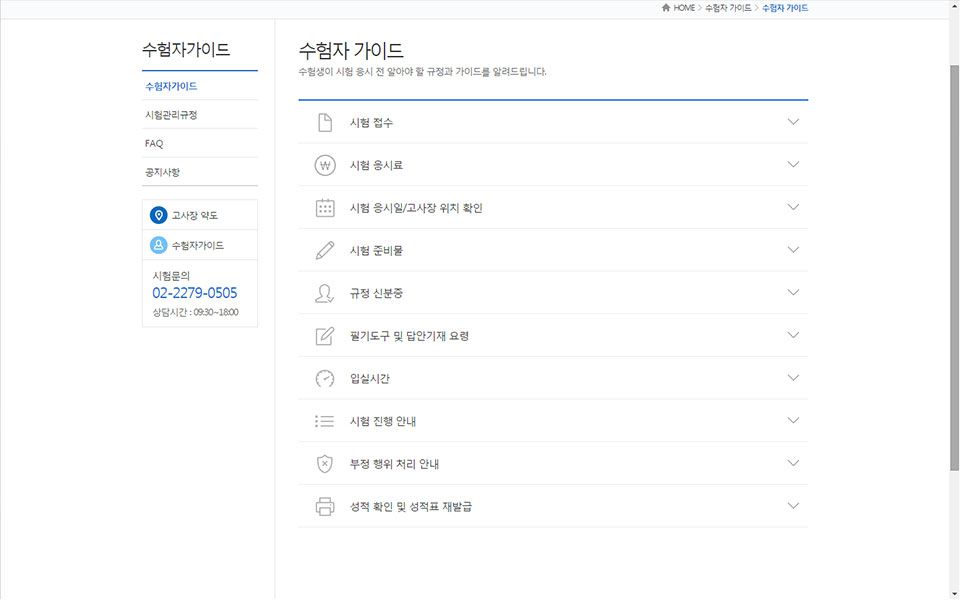Click the home icon in the breadcrumb
The image size is (960, 600).
666,8
